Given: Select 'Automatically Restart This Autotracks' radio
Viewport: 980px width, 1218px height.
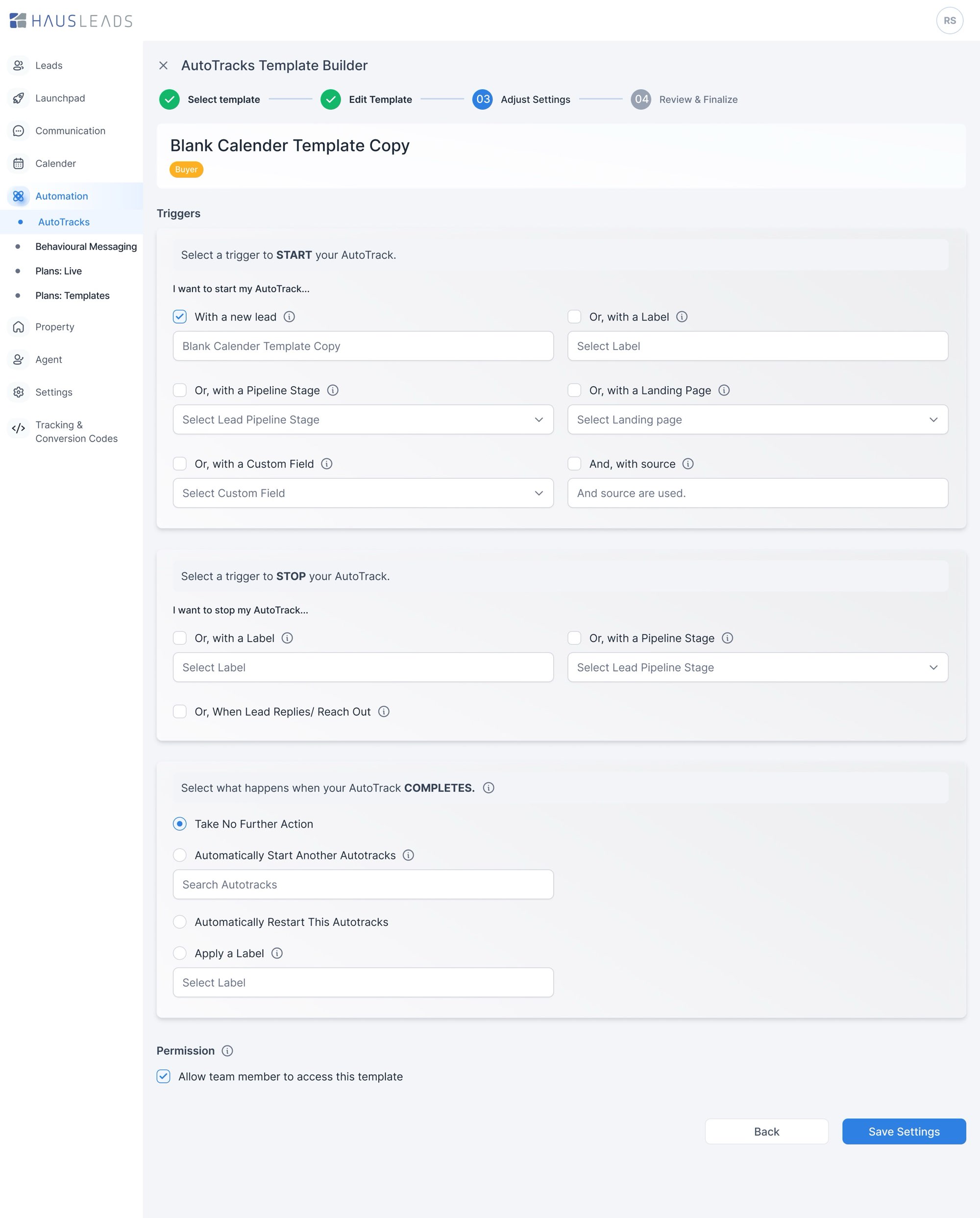Looking at the screenshot, I should (x=180, y=922).
